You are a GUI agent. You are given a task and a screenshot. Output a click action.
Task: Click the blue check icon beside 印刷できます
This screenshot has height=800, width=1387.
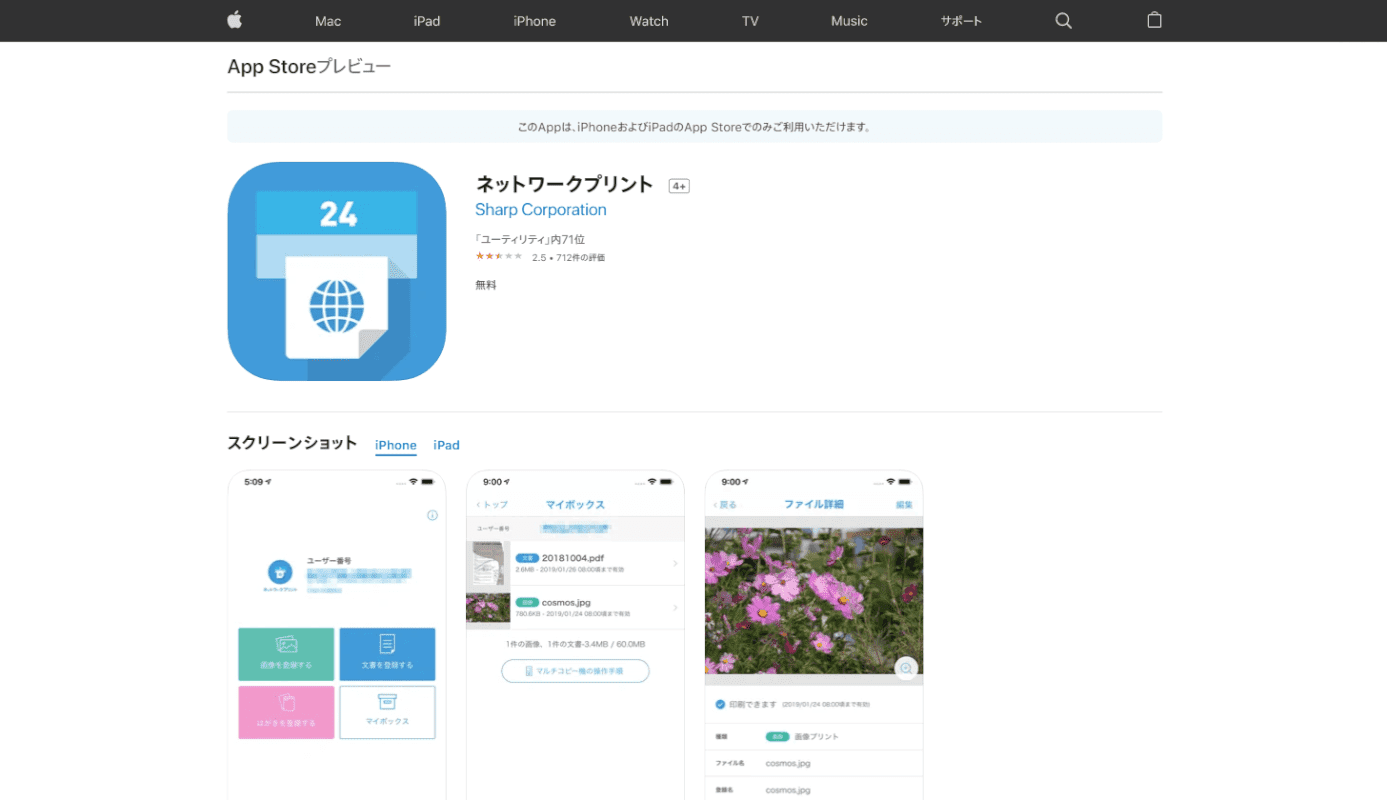(720, 704)
